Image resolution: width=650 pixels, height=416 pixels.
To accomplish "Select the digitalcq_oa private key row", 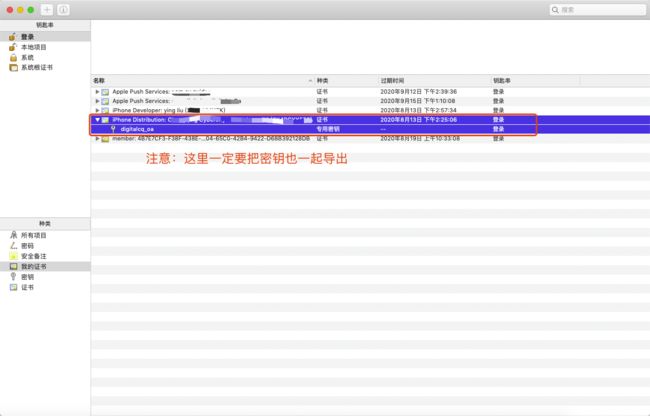I will (371, 129).
